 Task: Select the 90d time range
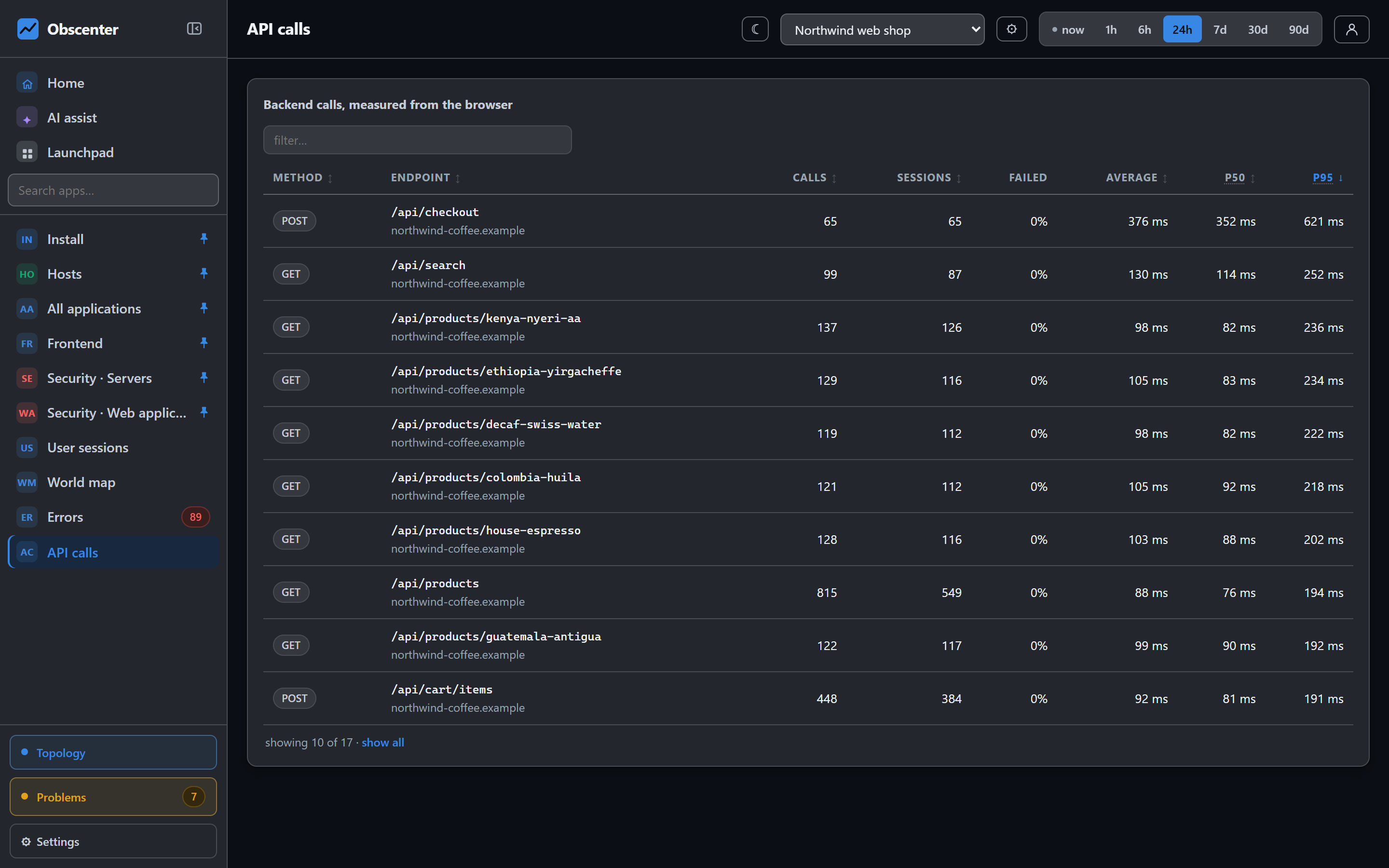tap(1298, 29)
